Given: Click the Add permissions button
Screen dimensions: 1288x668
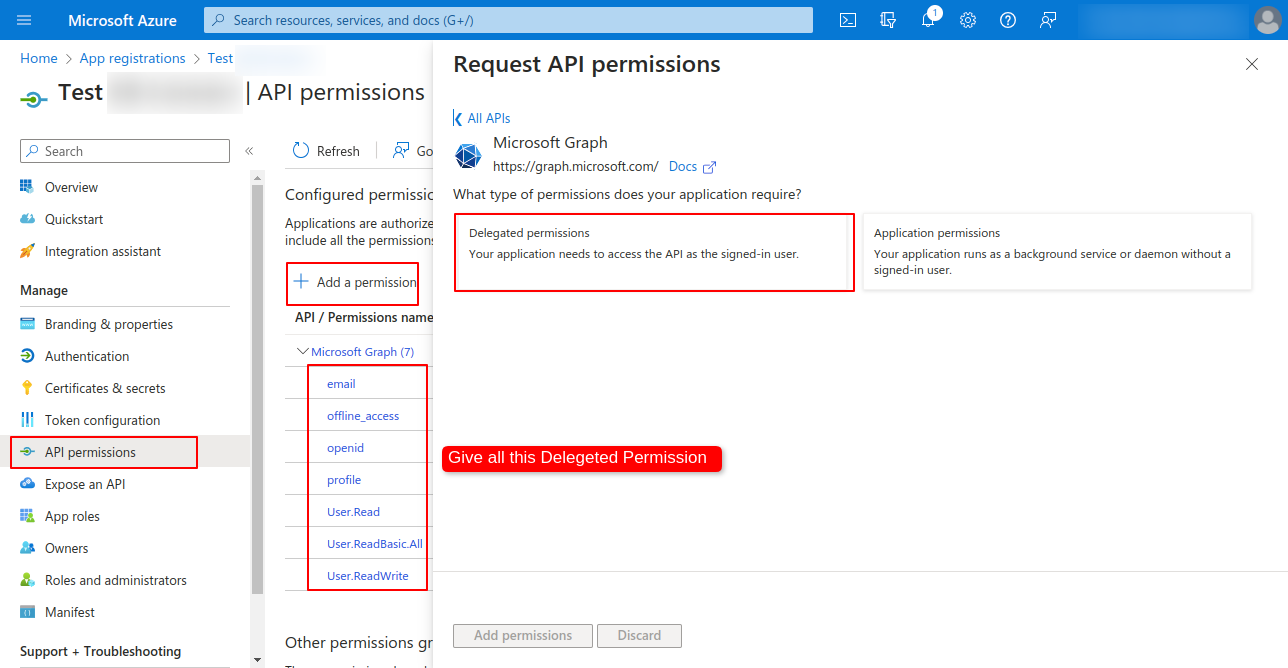Looking at the screenshot, I should [x=523, y=635].
